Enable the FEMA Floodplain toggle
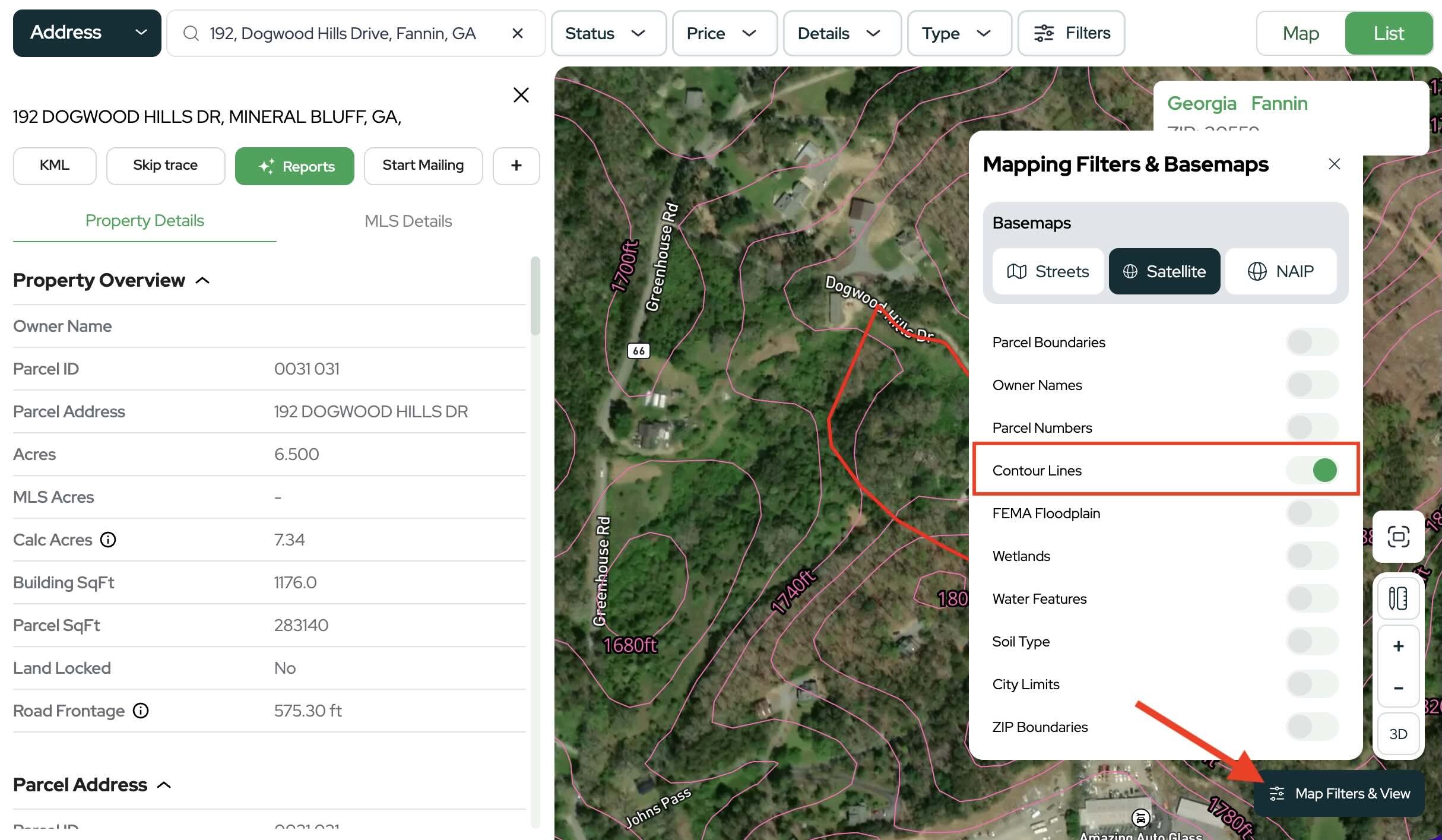The height and width of the screenshot is (840, 1442). [x=1312, y=513]
